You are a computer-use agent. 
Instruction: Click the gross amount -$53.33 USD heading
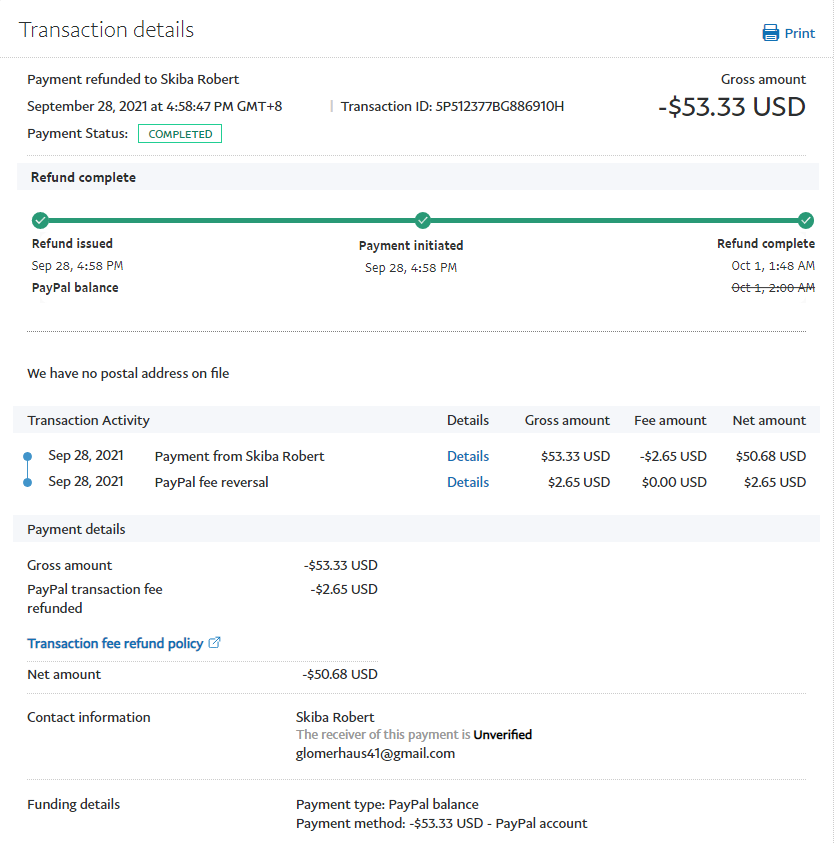point(732,107)
